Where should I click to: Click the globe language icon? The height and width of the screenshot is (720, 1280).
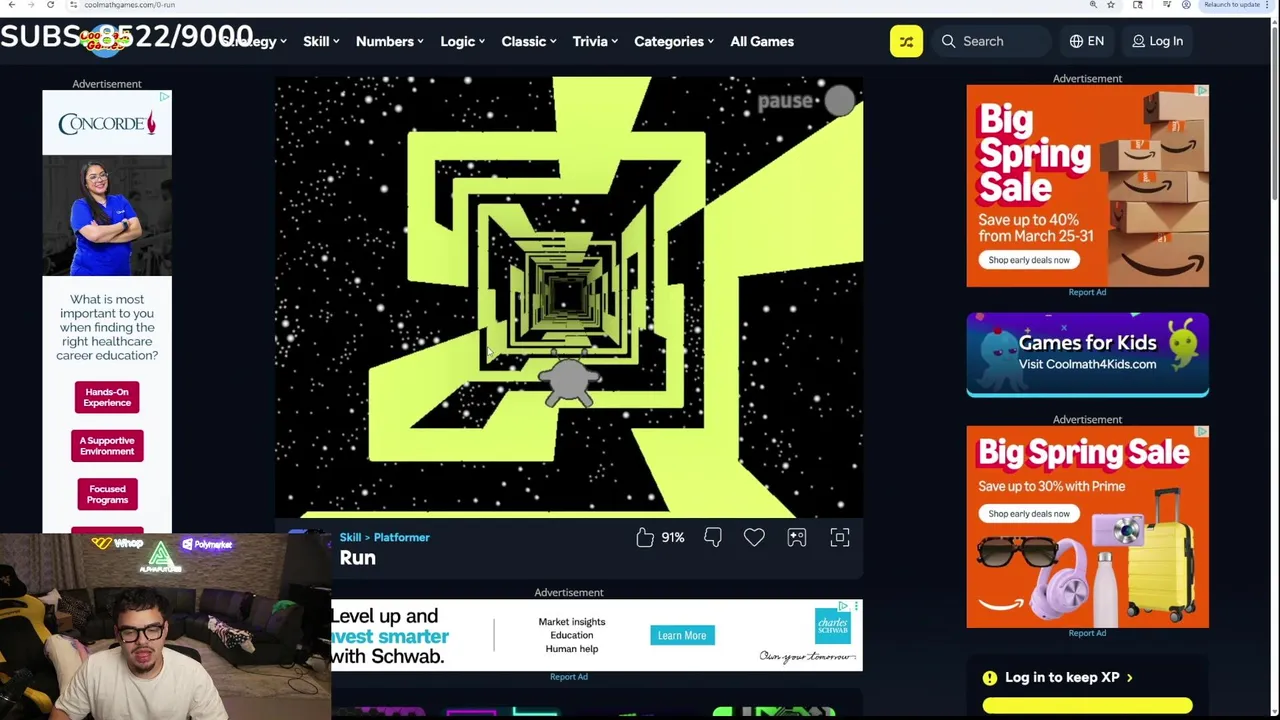(1076, 41)
